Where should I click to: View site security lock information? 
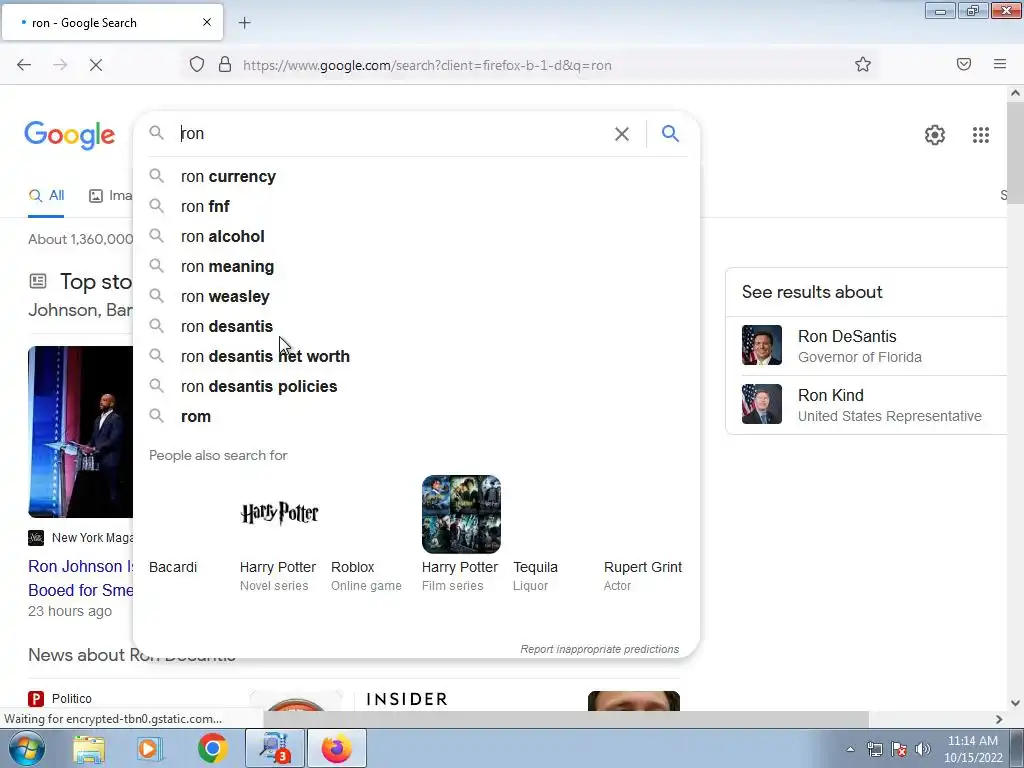(225, 65)
